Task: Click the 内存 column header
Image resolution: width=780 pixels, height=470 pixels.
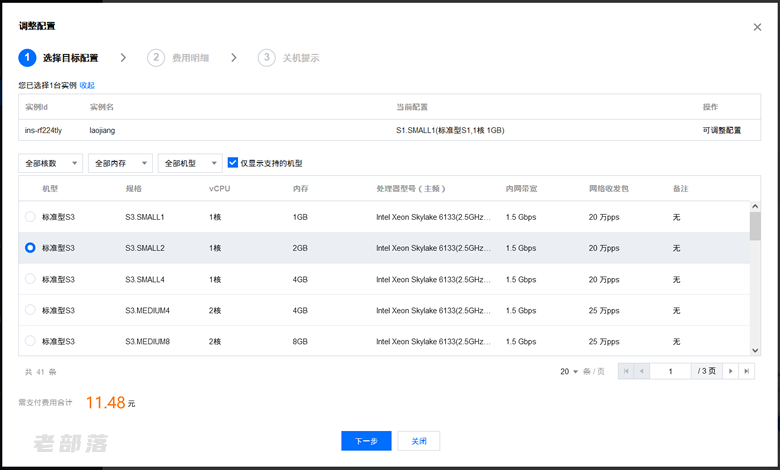Action: [x=300, y=188]
